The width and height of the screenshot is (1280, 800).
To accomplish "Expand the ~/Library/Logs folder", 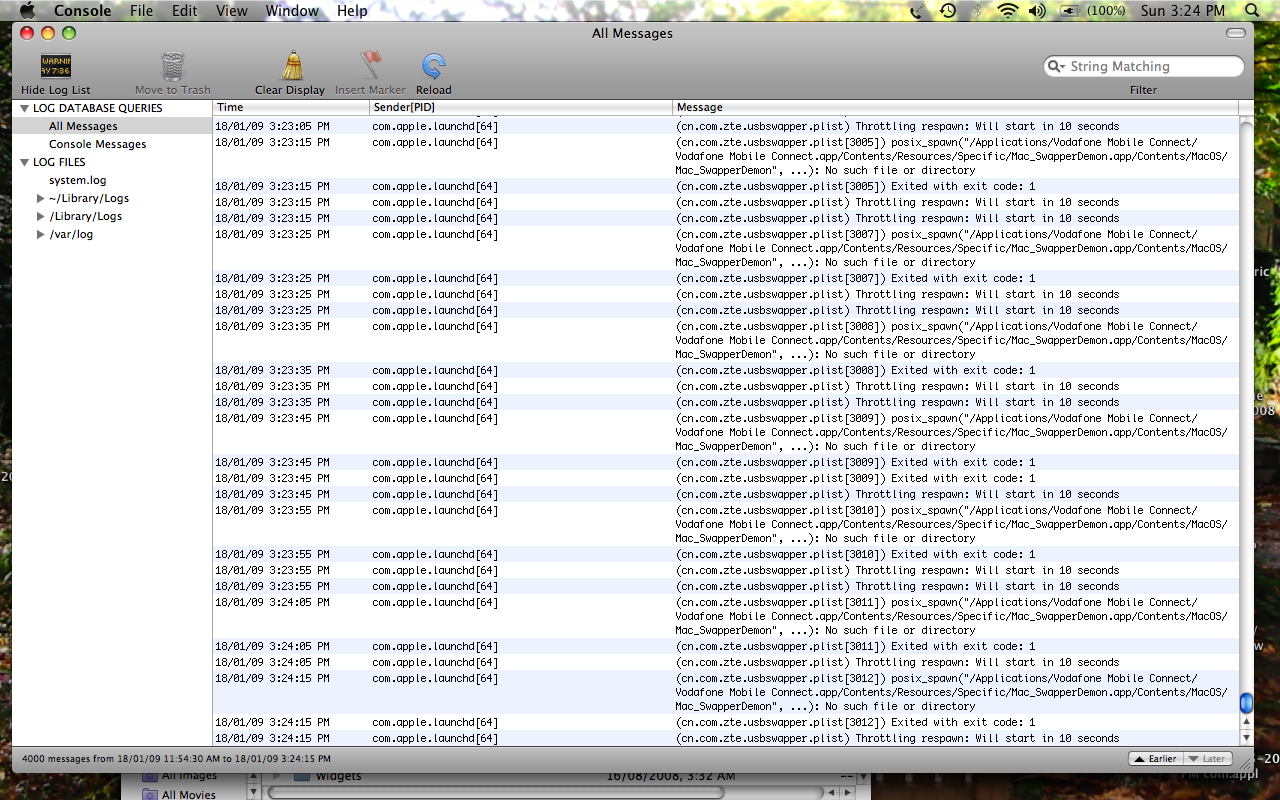I will [40, 198].
